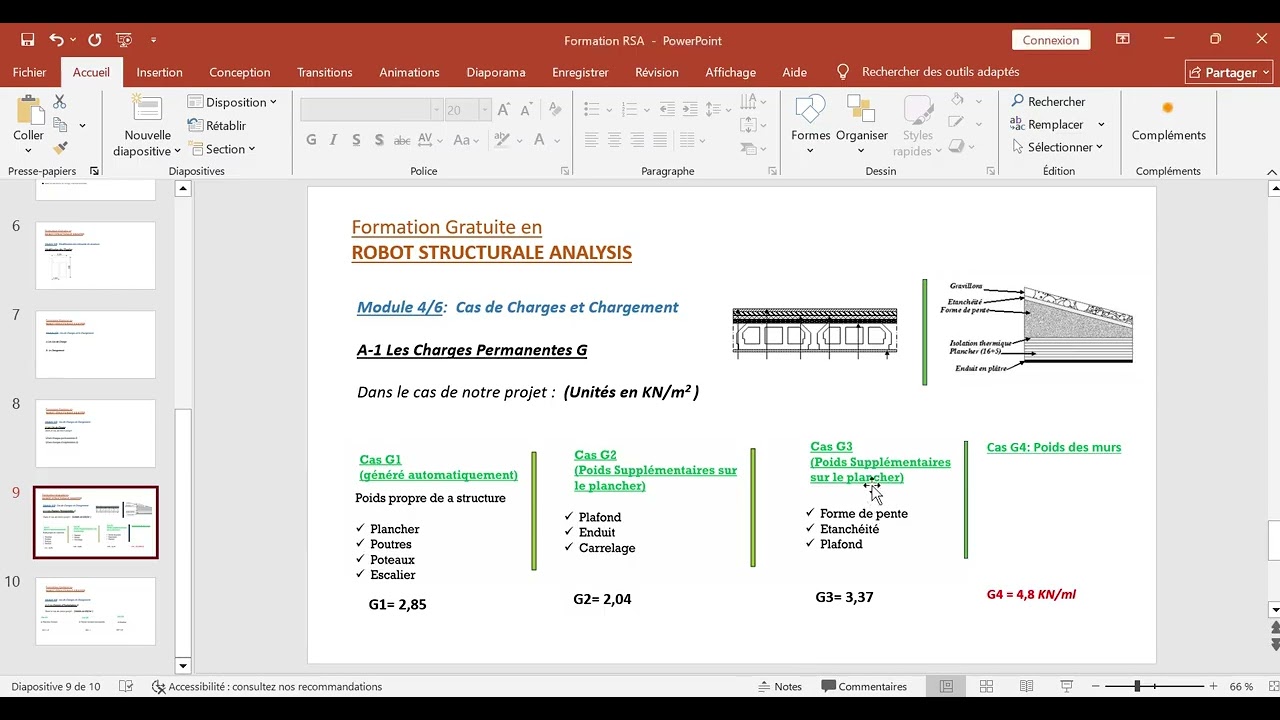Image resolution: width=1280 pixels, height=720 pixels.
Task: Insert a Nouvelle diapositive
Action: [x=147, y=126]
